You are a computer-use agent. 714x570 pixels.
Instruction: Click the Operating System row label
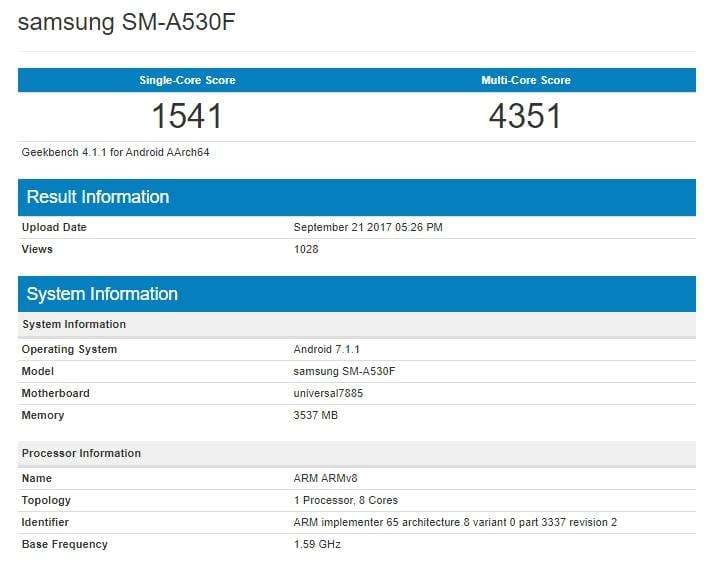tap(69, 350)
